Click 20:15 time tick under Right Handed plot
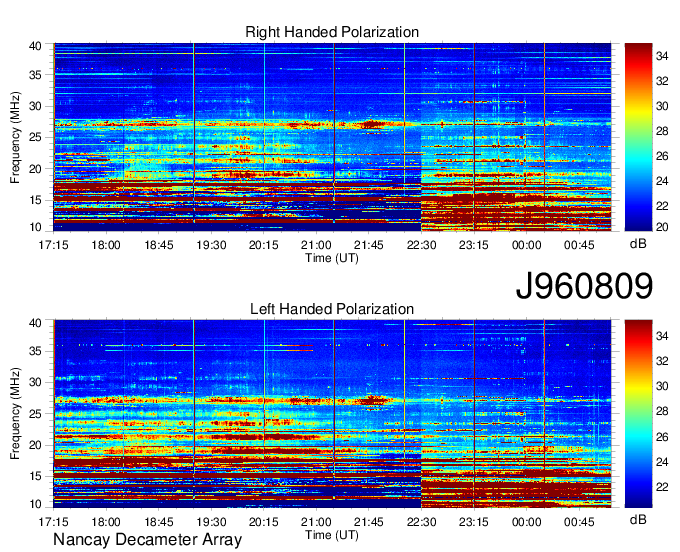The width and height of the screenshot is (680, 552). point(264,245)
